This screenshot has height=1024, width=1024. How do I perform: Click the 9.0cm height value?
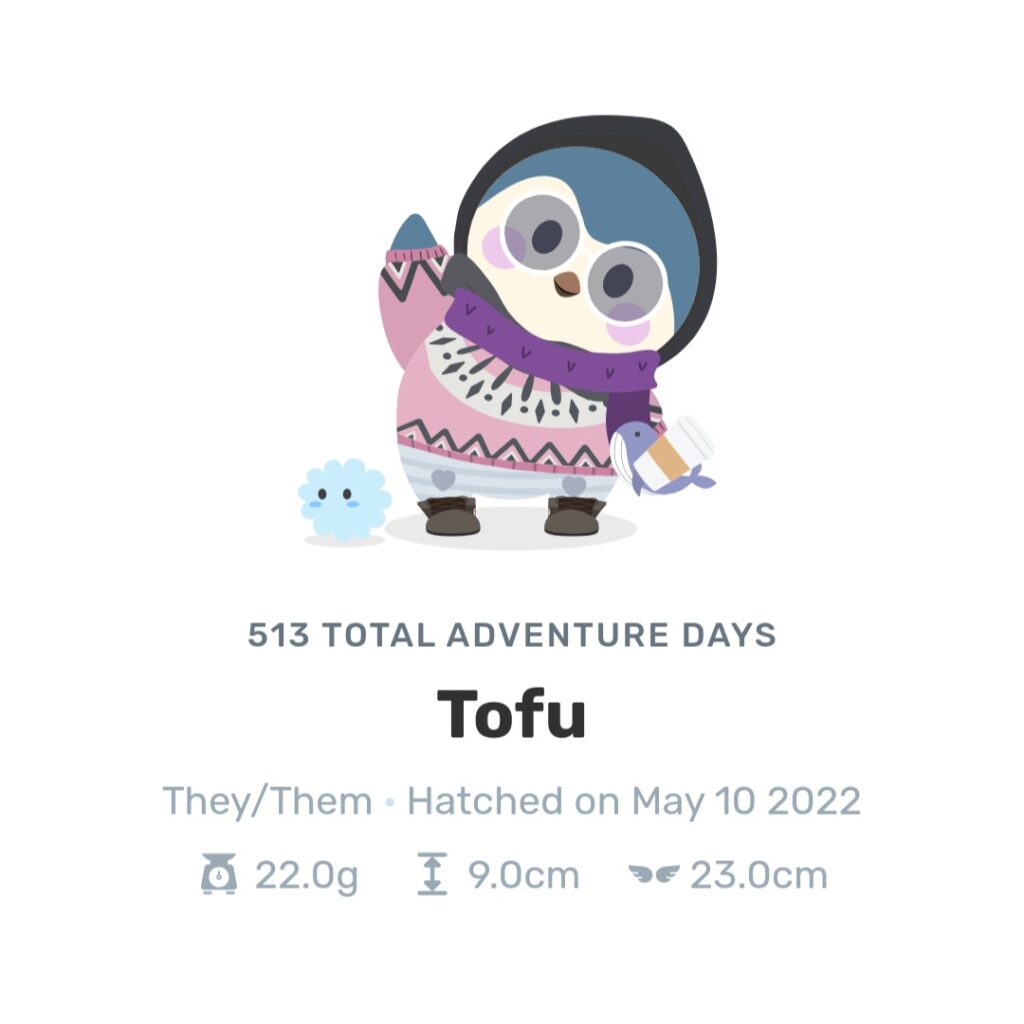pos(524,875)
